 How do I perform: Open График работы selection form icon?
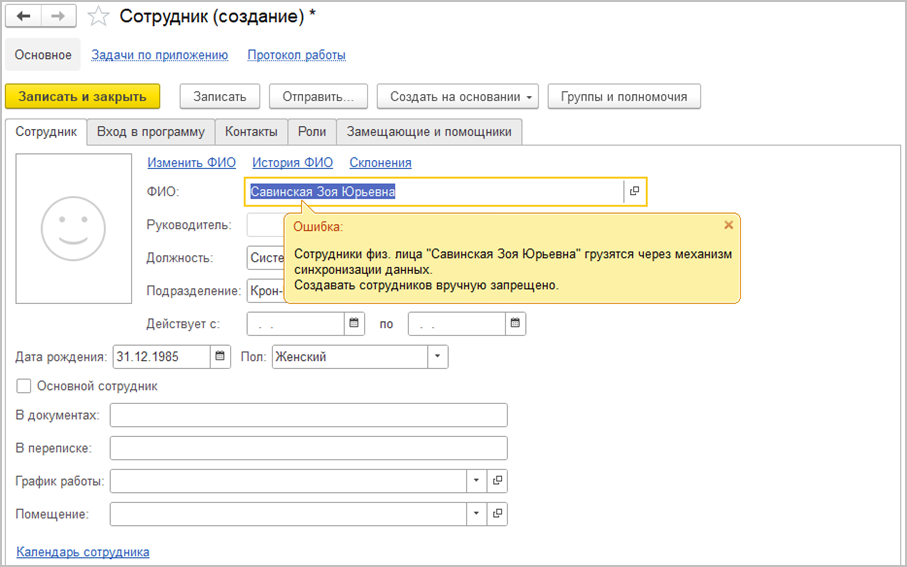coord(497,481)
